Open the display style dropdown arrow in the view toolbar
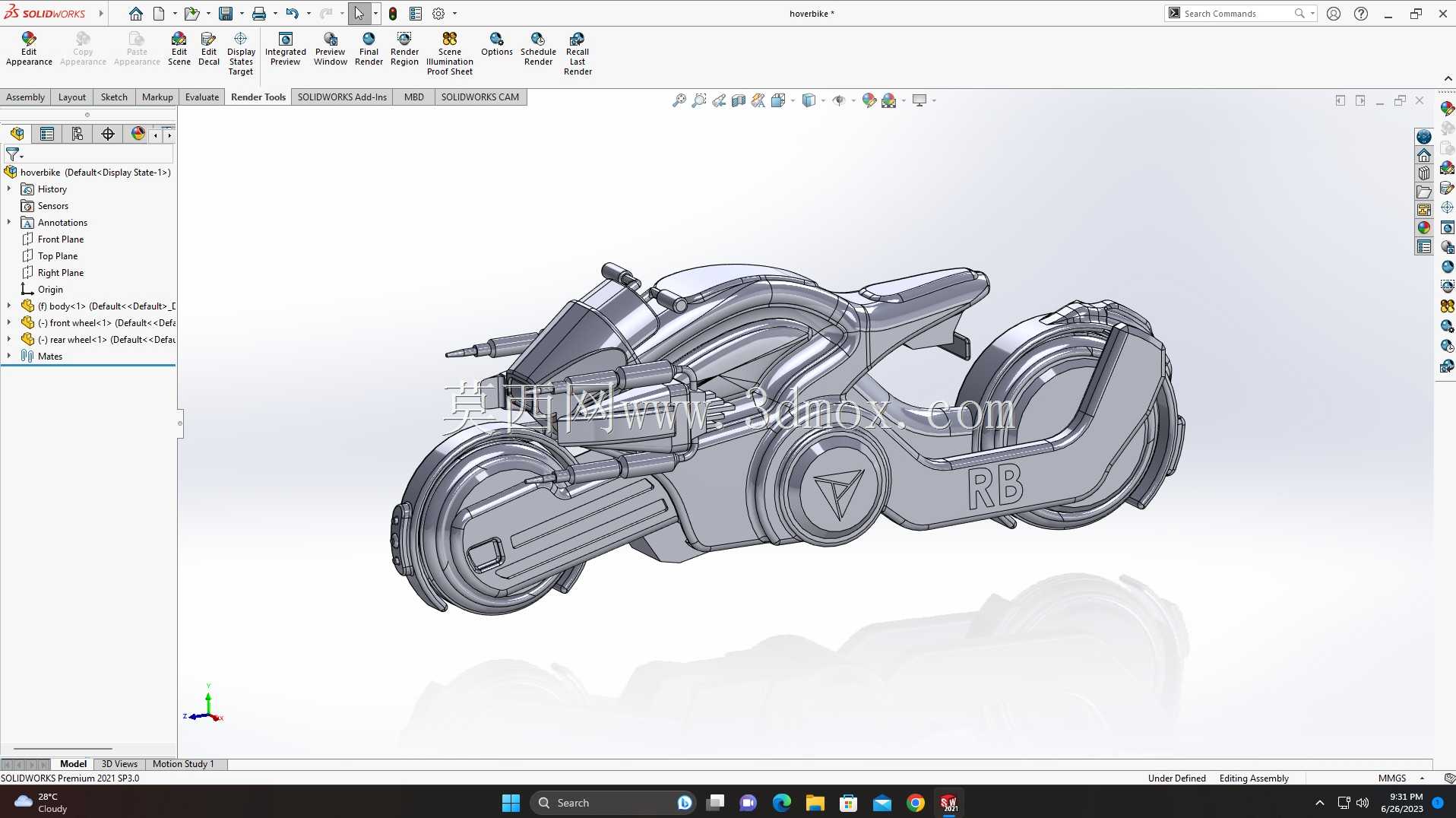This screenshot has height=818, width=1456. click(x=823, y=100)
